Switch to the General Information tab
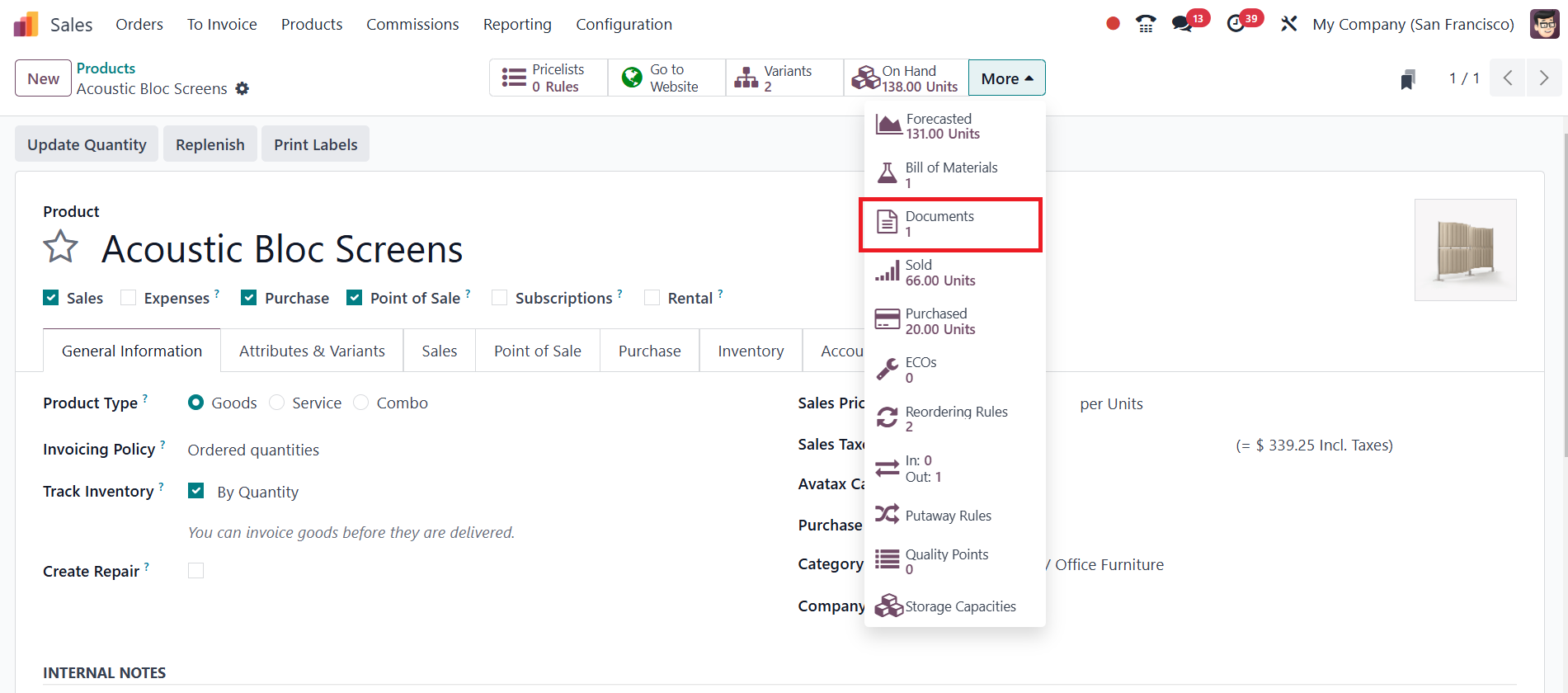Image resolution: width=1568 pixels, height=693 pixels. pyautogui.click(x=132, y=351)
